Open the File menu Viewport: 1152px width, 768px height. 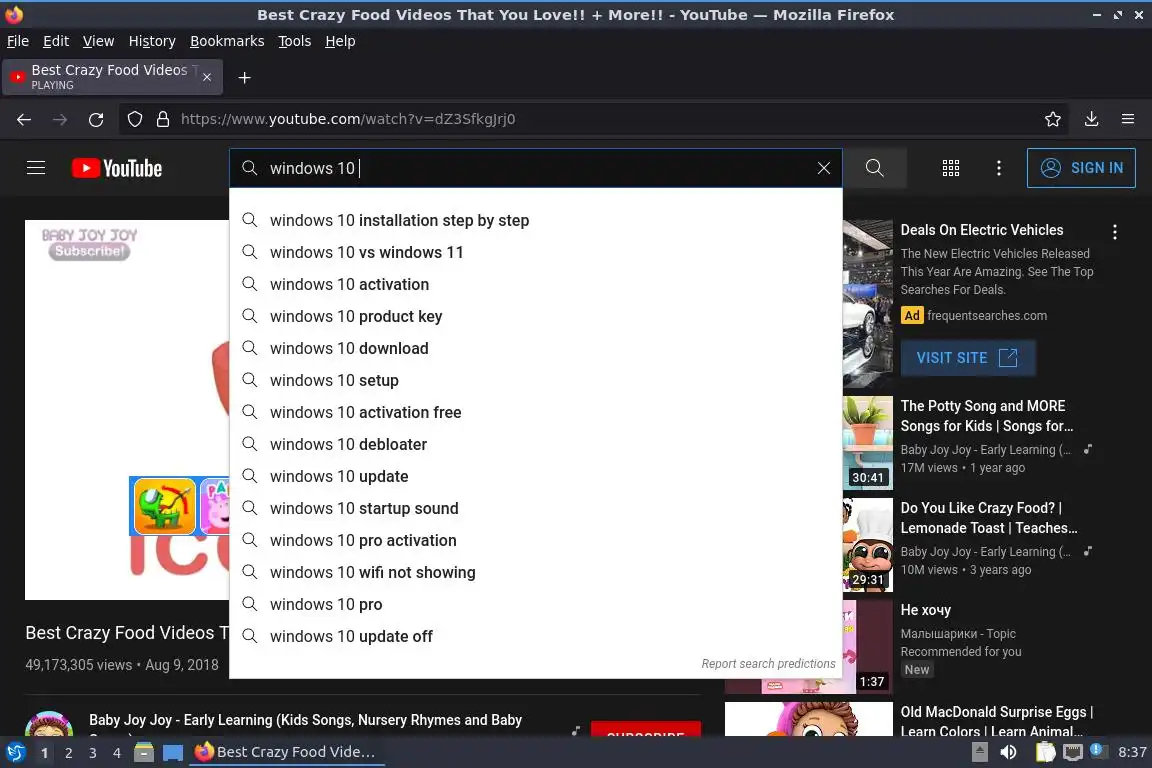pyautogui.click(x=18, y=41)
